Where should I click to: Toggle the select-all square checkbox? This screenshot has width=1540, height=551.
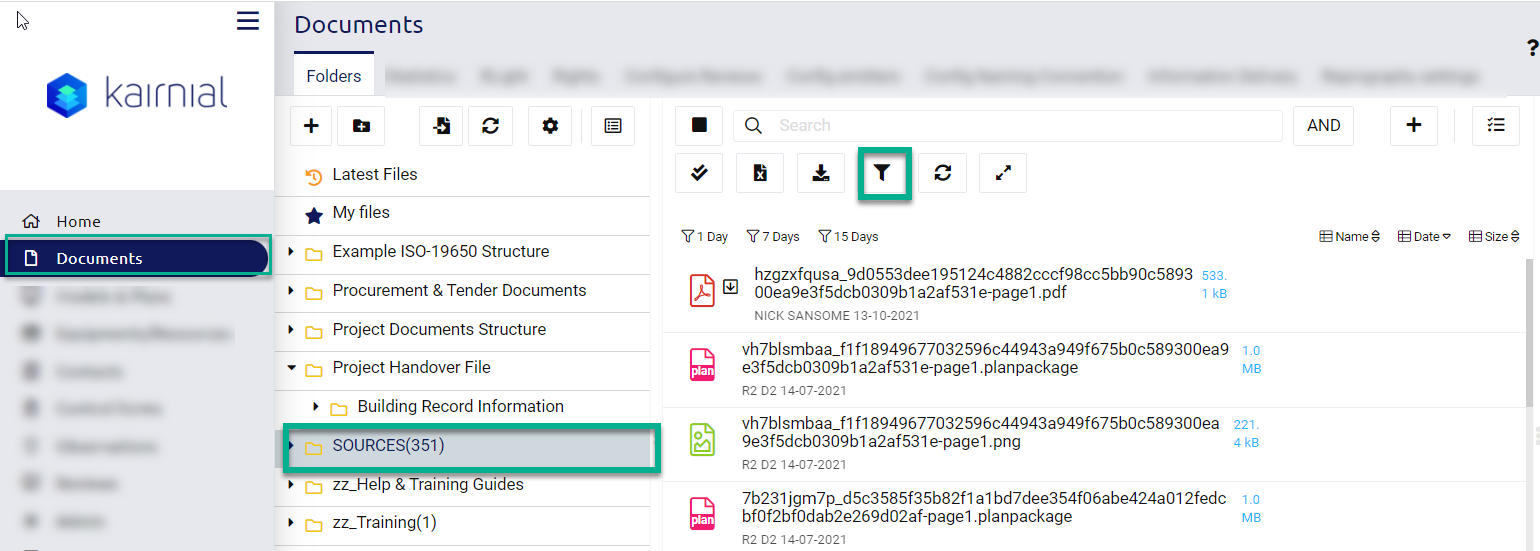[x=699, y=125]
